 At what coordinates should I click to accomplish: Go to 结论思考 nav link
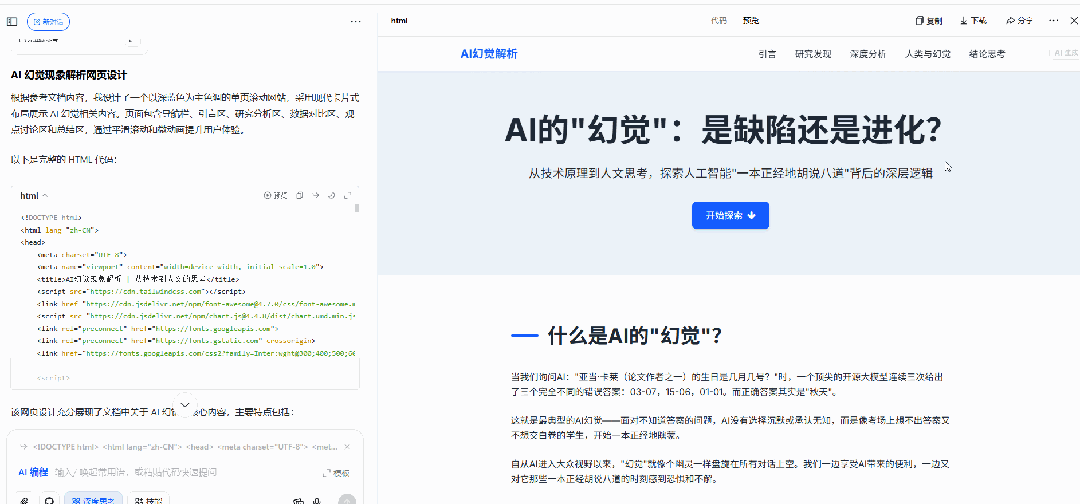(x=987, y=54)
